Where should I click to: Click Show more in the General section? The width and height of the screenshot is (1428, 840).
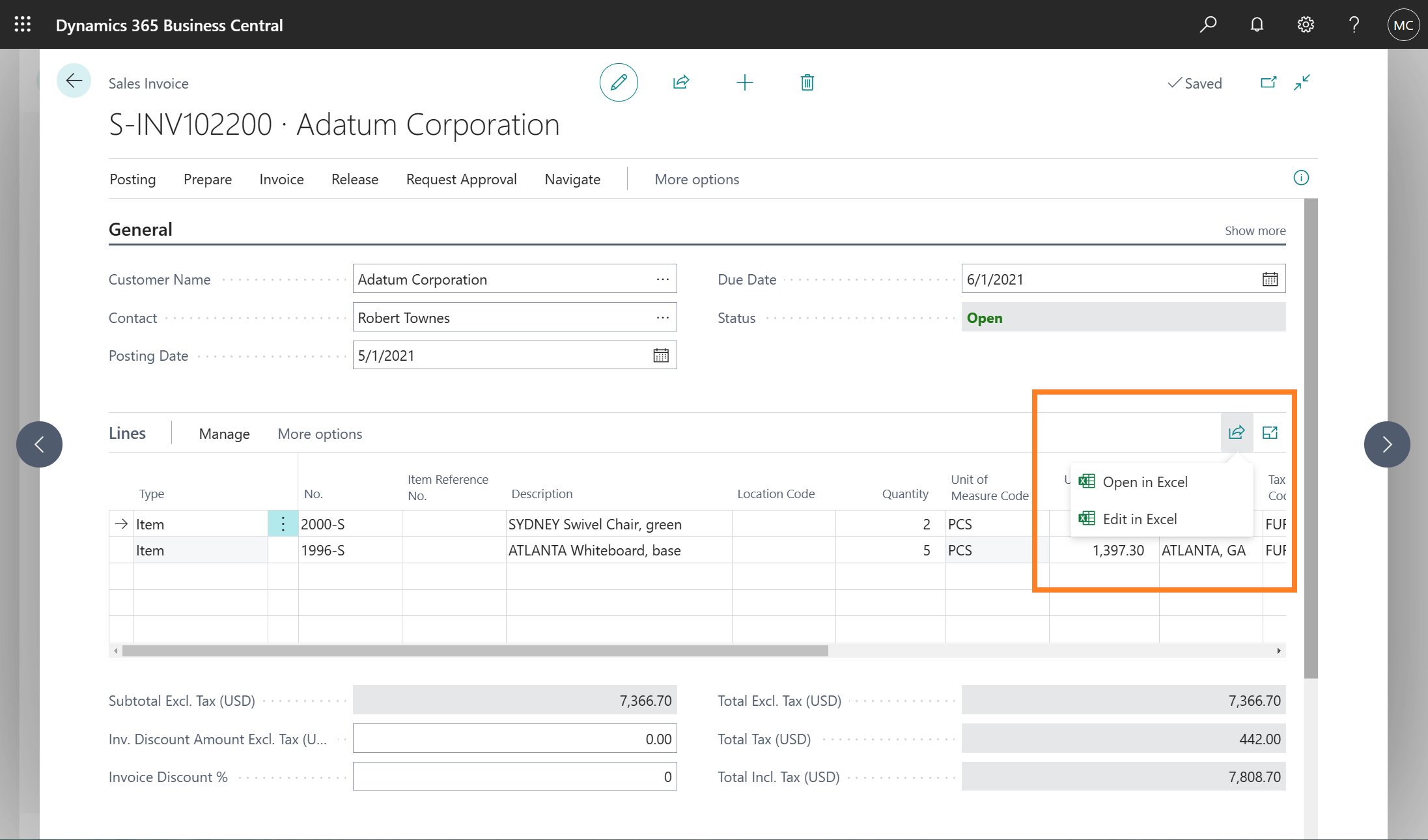pyautogui.click(x=1254, y=231)
